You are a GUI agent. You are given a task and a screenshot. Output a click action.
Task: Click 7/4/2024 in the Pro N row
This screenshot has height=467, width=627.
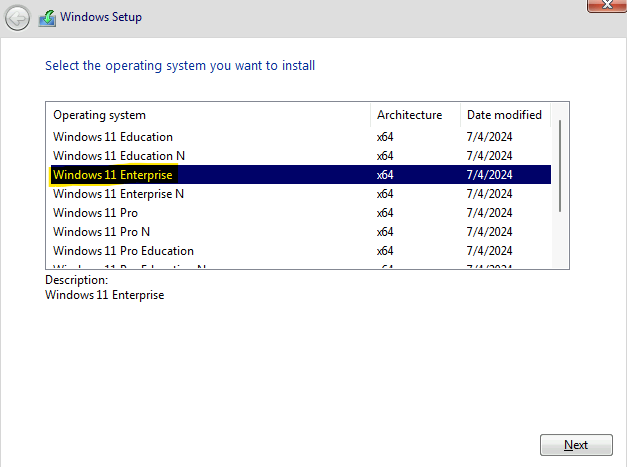click(x=489, y=232)
